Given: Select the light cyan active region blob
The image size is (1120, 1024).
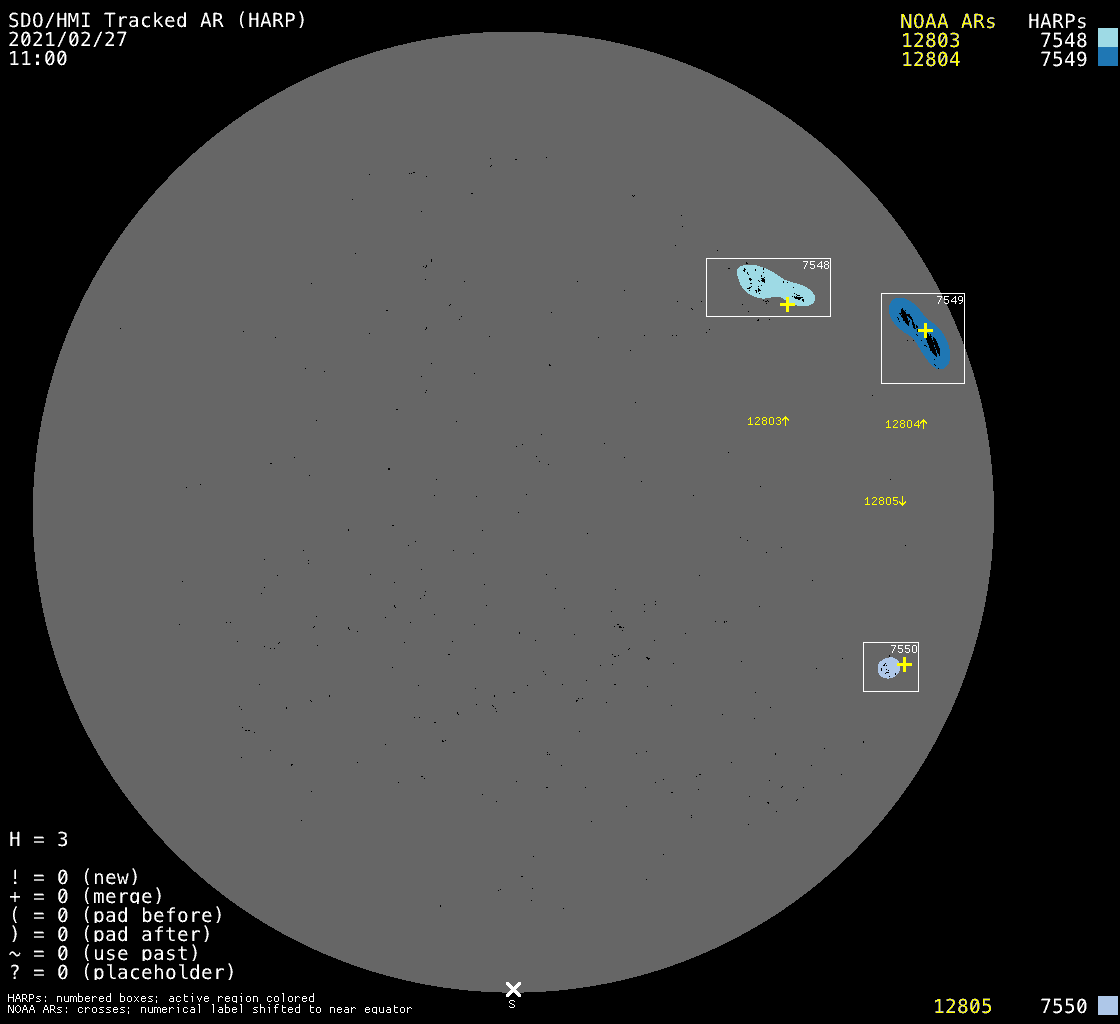Looking at the screenshot, I should click(x=762, y=282).
